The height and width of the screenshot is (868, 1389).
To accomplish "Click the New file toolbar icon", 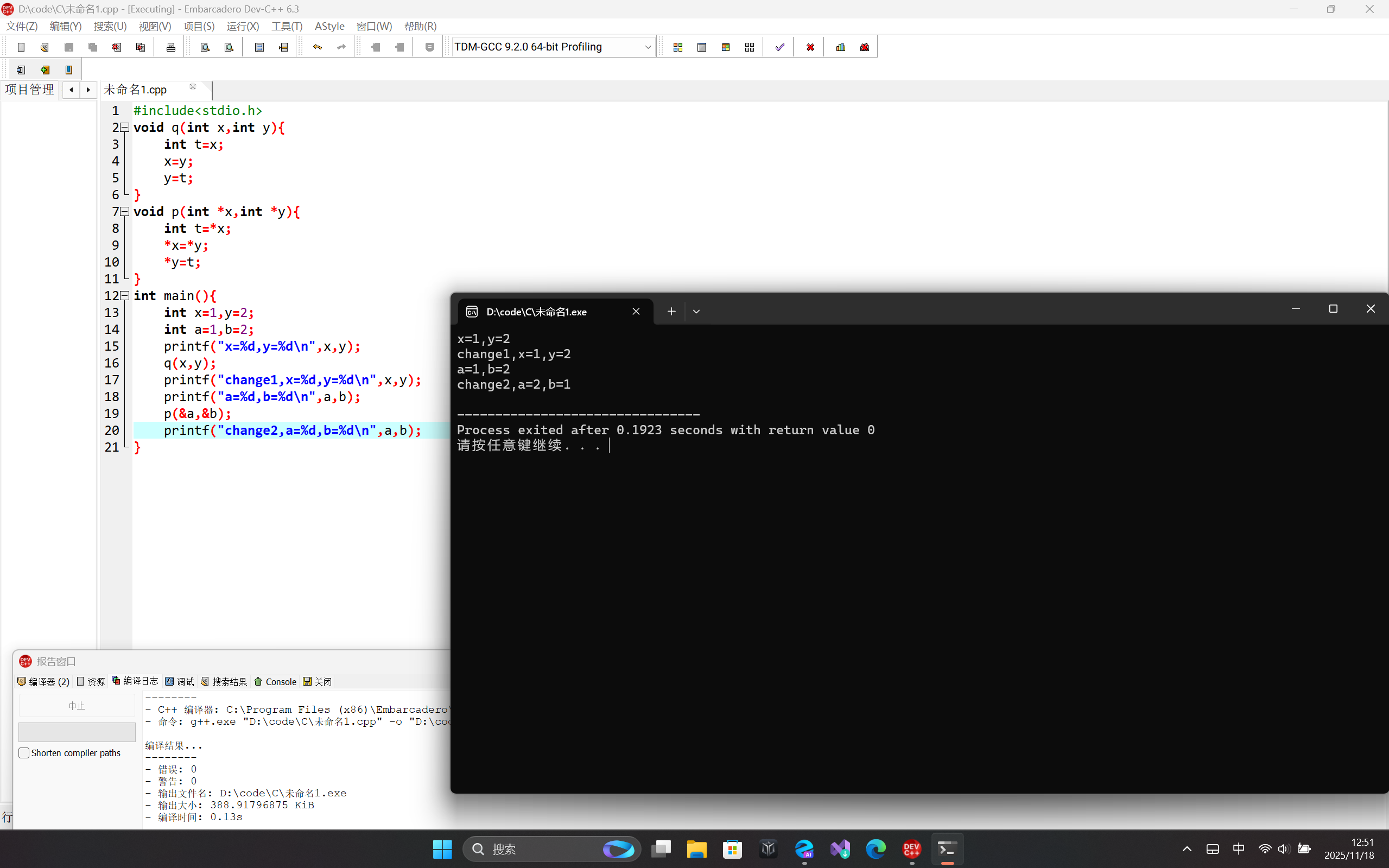I will tap(21, 47).
